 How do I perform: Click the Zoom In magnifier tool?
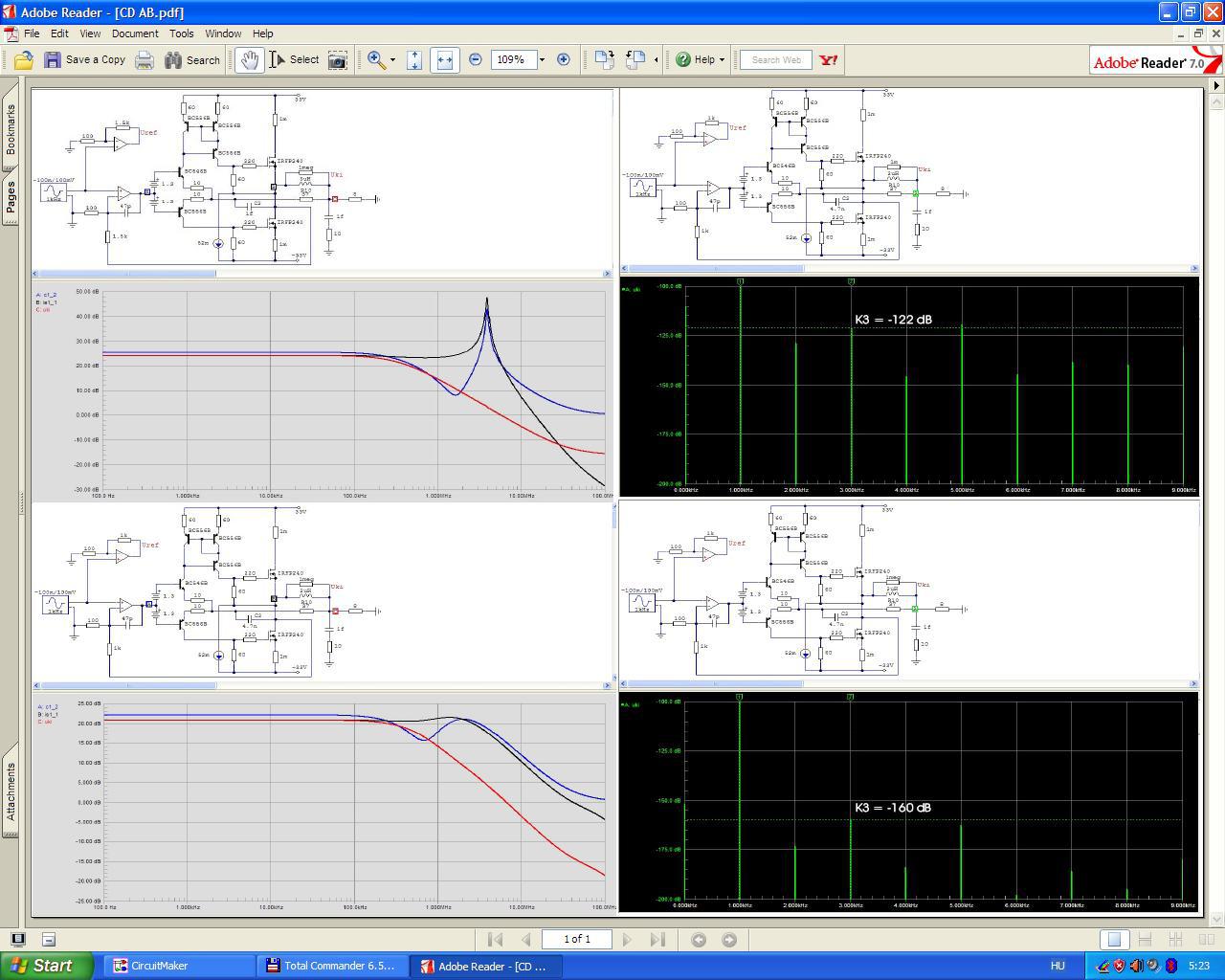(377, 59)
